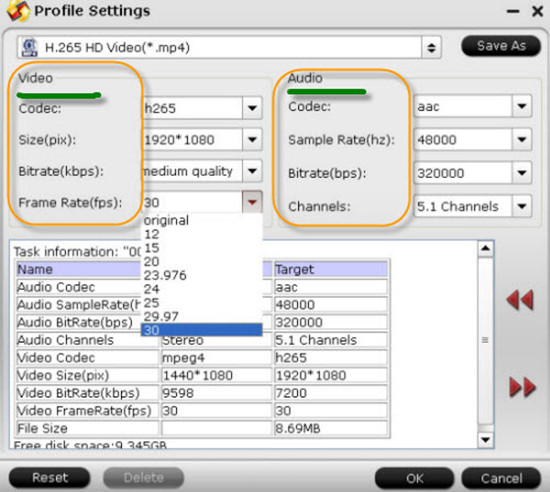Expand the video Size 1920*1080 dropdown

(x=252, y=140)
